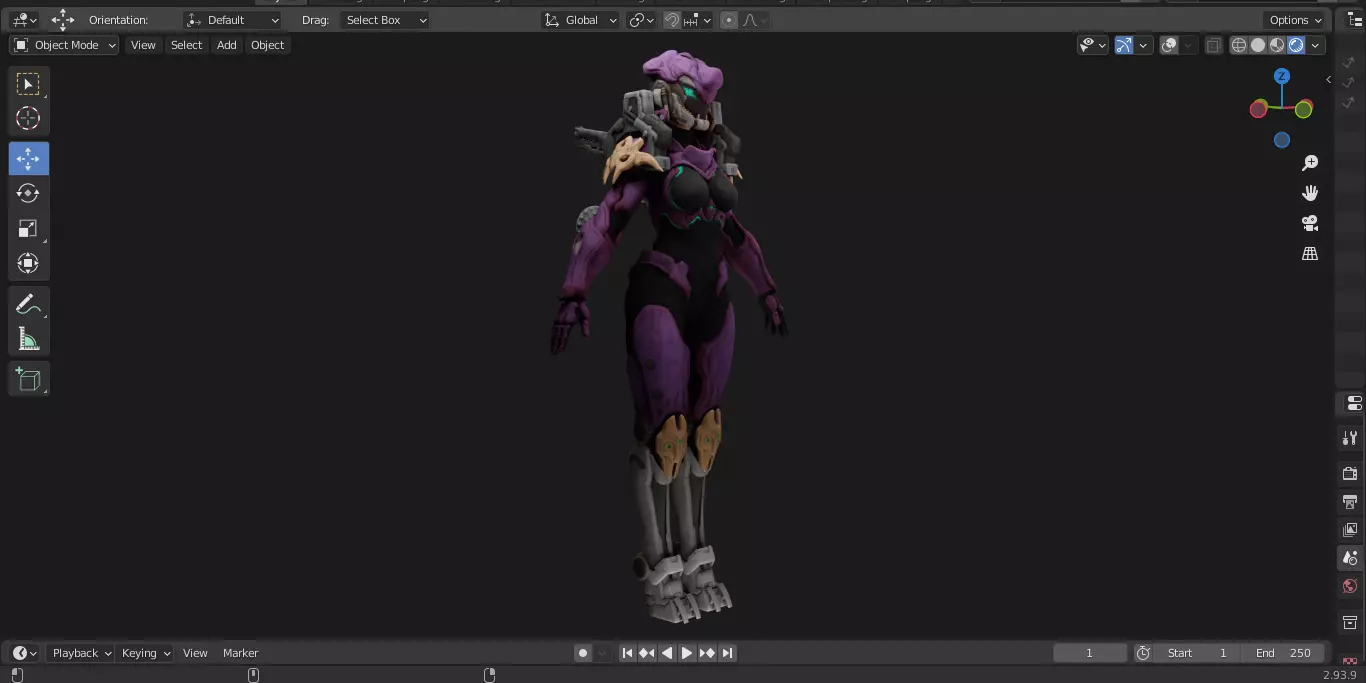Open the Playback menu
This screenshot has width=1366, height=683.
coord(80,653)
